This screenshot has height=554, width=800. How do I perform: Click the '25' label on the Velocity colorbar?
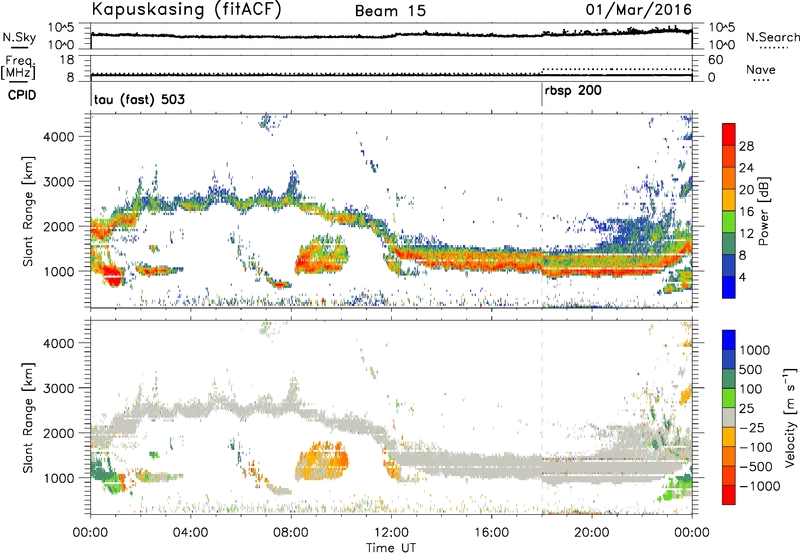click(x=746, y=408)
